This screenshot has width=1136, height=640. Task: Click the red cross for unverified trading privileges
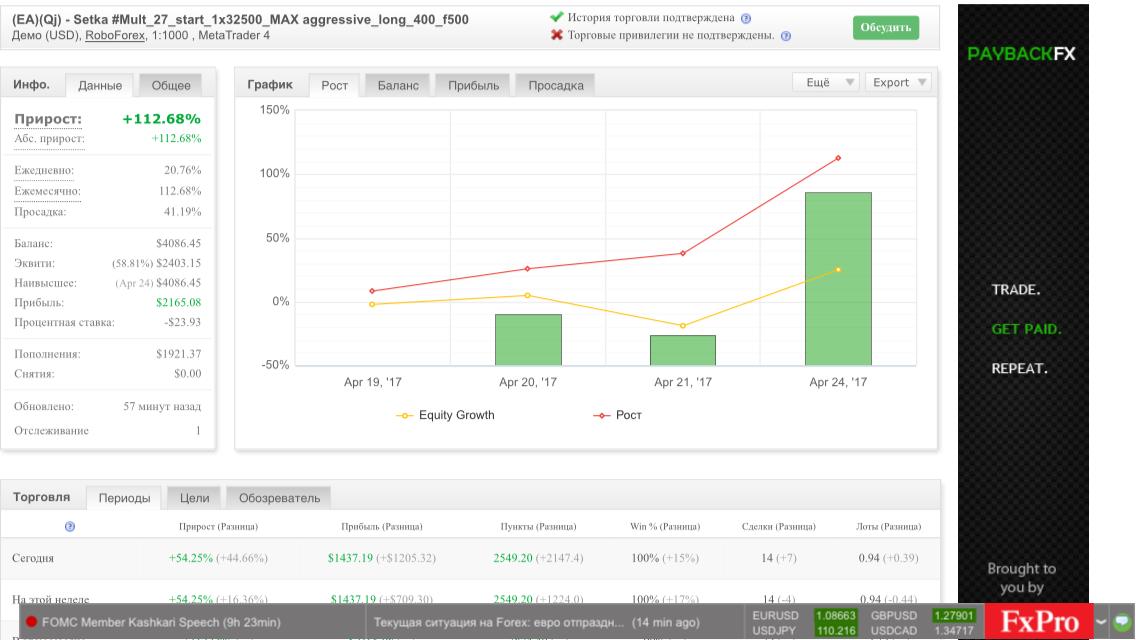coord(556,35)
